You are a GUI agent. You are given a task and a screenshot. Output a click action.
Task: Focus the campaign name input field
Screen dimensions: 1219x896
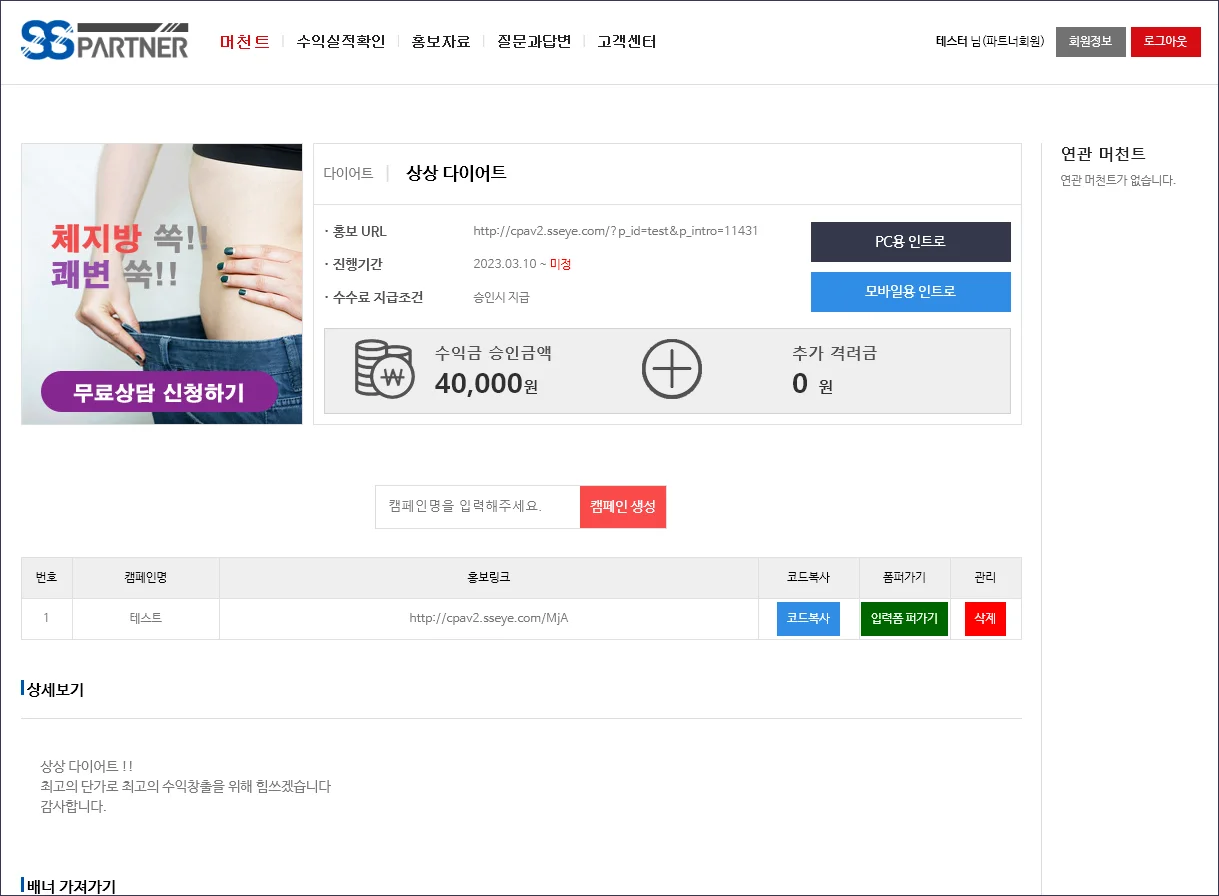click(x=478, y=507)
